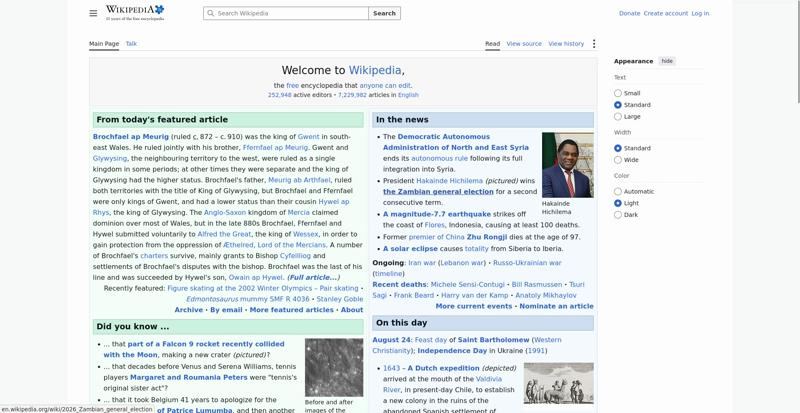The image size is (800, 413).
Task: Open the Russo-Ukrainian war link
Action: [527, 263]
